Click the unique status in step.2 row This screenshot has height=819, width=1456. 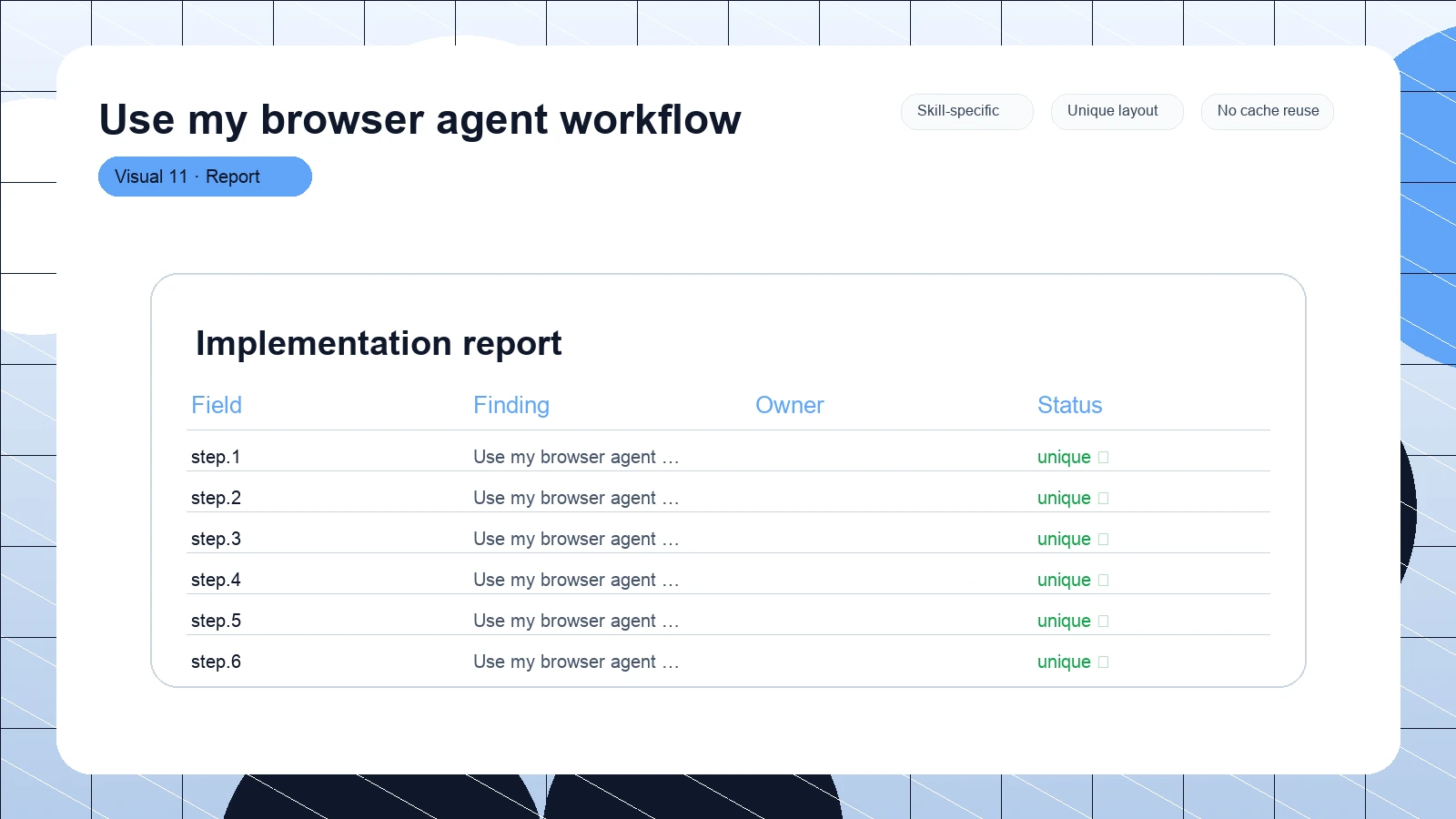pyautogui.click(x=1064, y=499)
